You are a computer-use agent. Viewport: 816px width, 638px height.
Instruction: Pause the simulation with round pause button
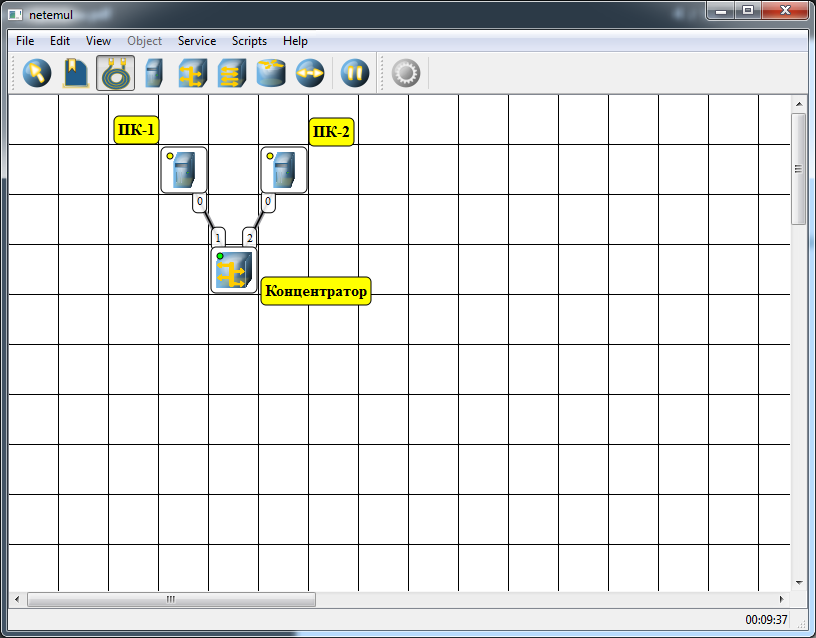355,73
